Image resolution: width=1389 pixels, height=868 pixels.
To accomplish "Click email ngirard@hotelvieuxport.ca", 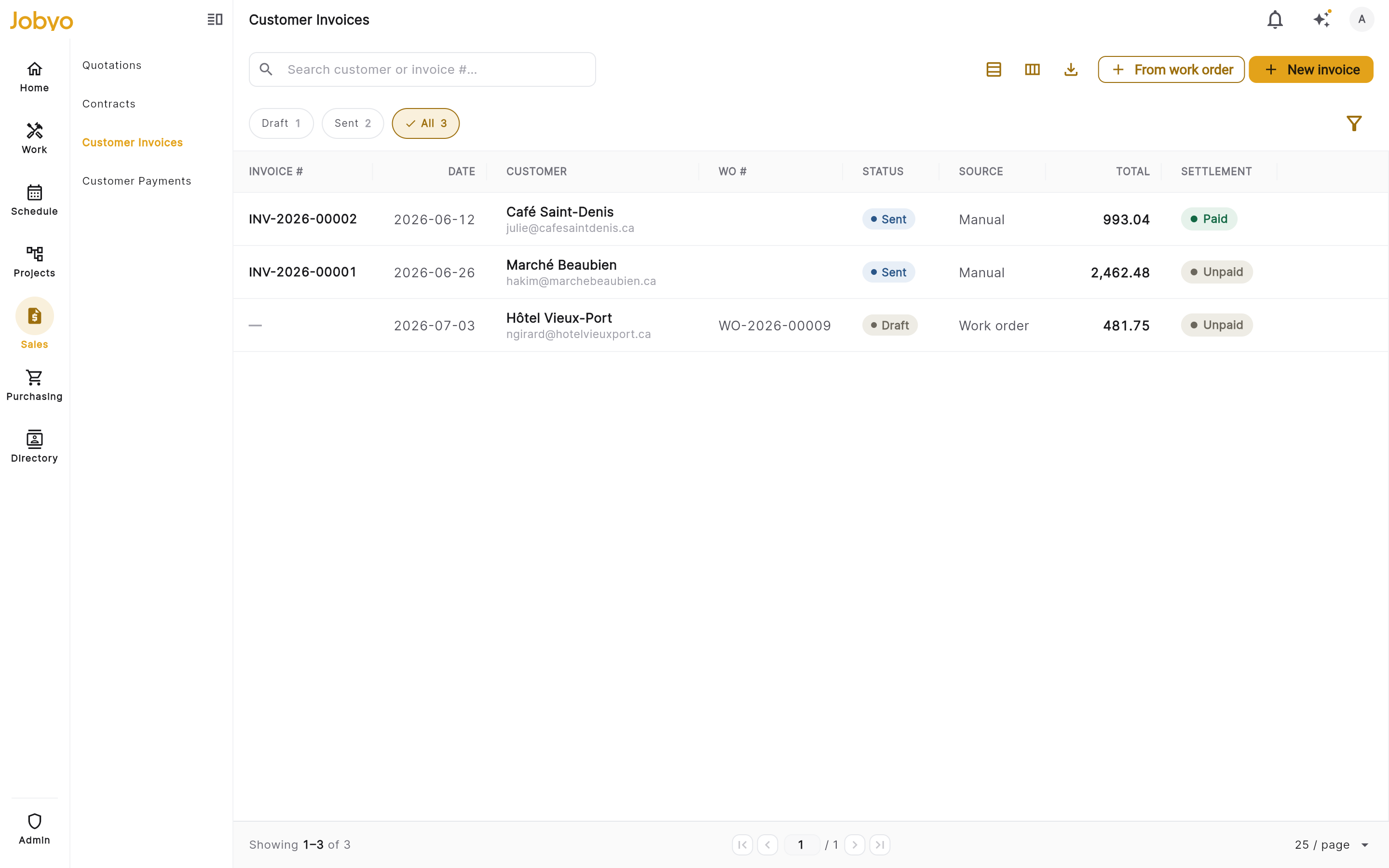I will coord(579,334).
